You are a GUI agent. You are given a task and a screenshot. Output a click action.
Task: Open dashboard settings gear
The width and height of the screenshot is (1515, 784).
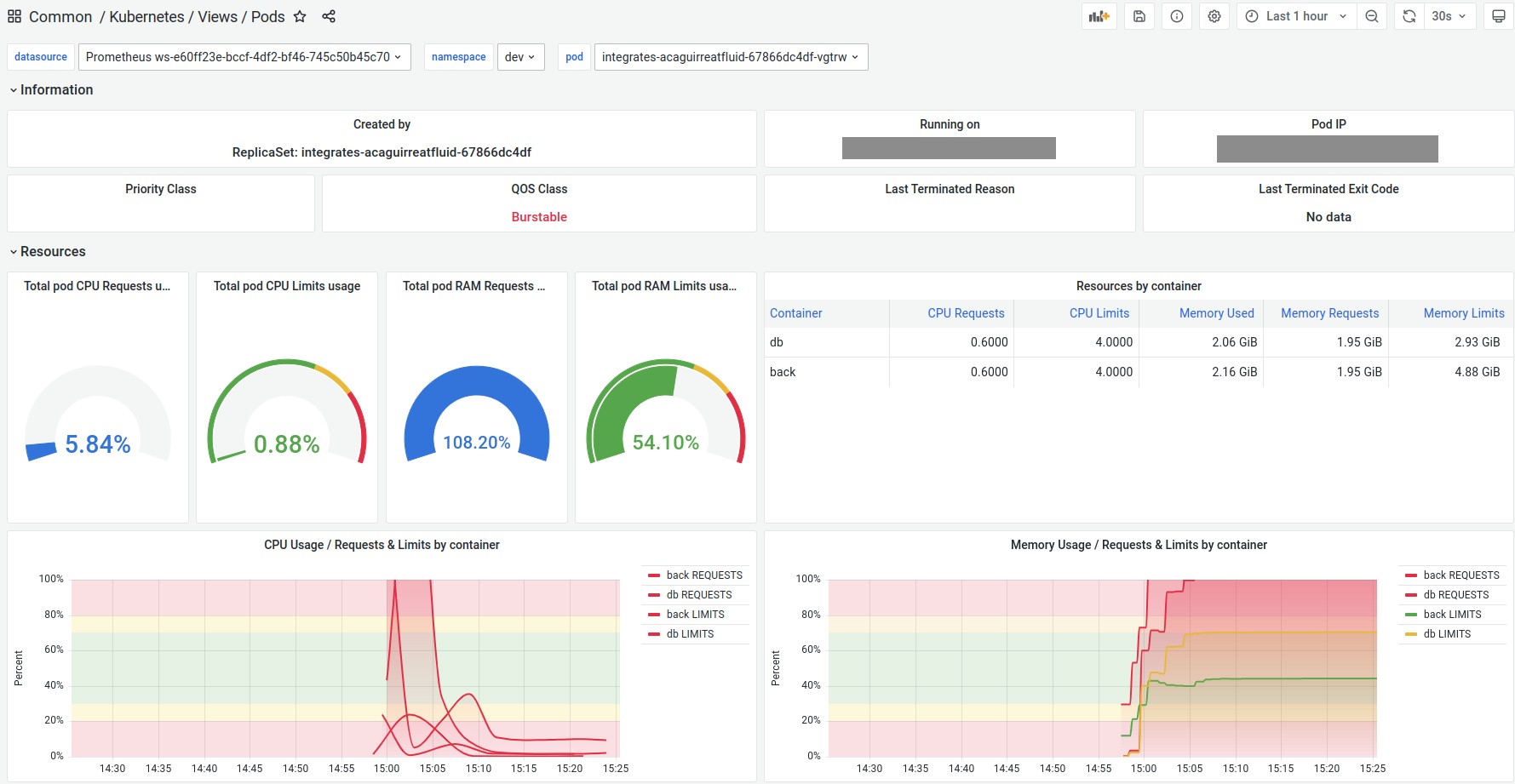(1214, 16)
